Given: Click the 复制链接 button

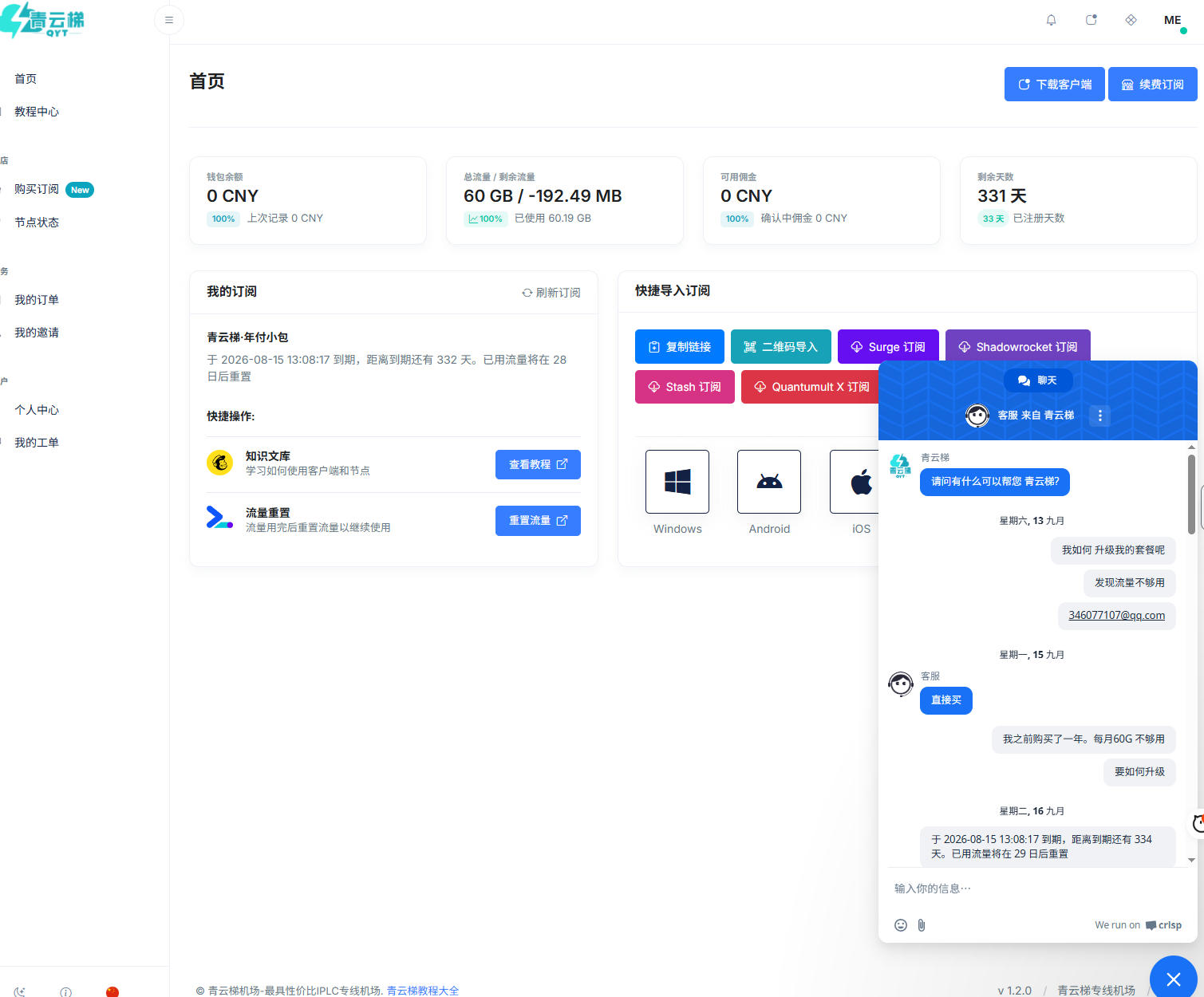Looking at the screenshot, I should click(680, 347).
